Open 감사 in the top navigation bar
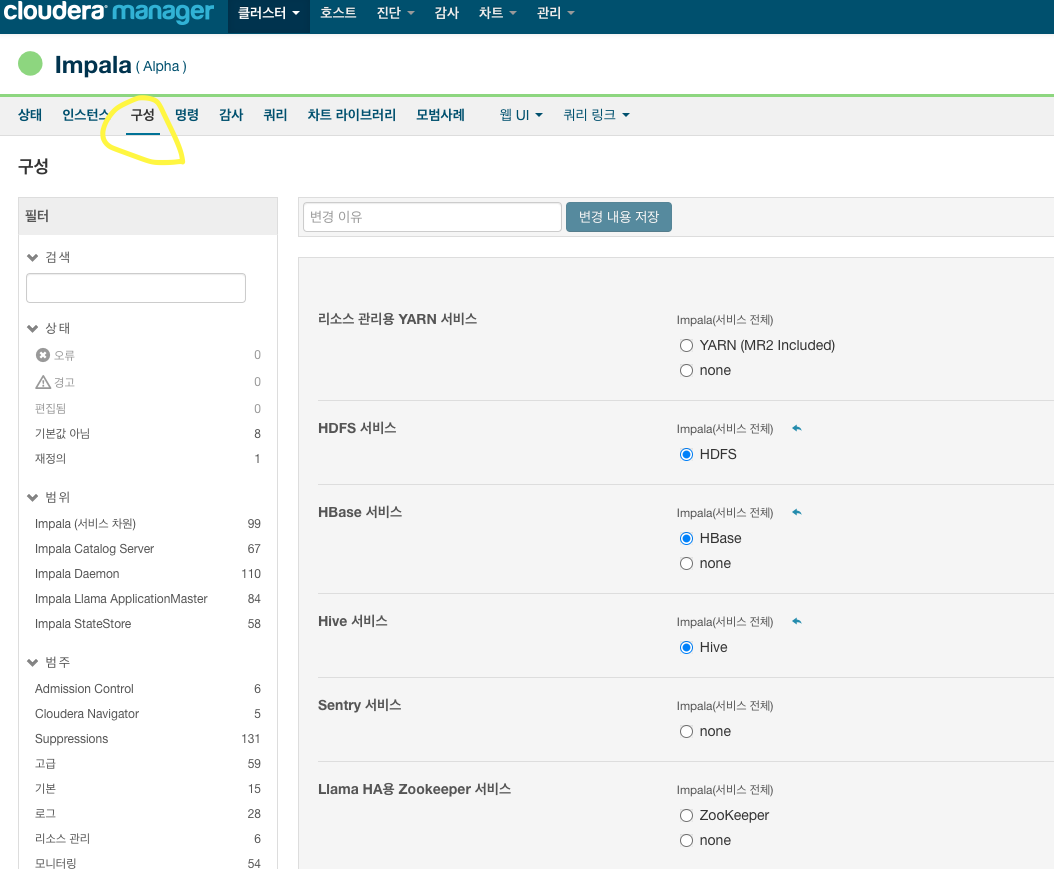 point(446,13)
